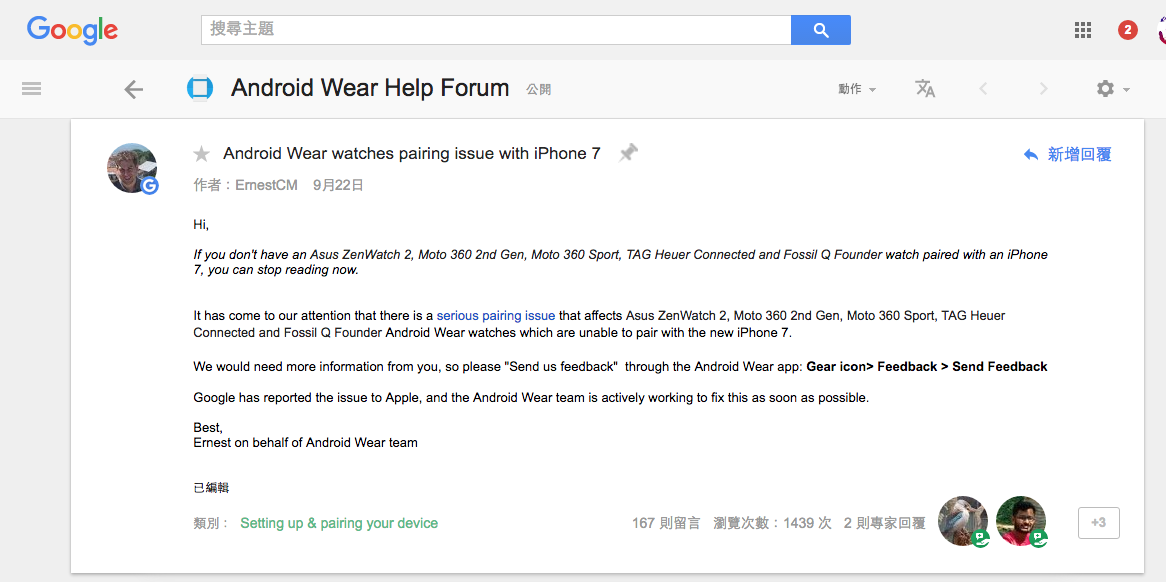Open the settings gear dropdown
1166x582 pixels.
click(x=1112, y=89)
